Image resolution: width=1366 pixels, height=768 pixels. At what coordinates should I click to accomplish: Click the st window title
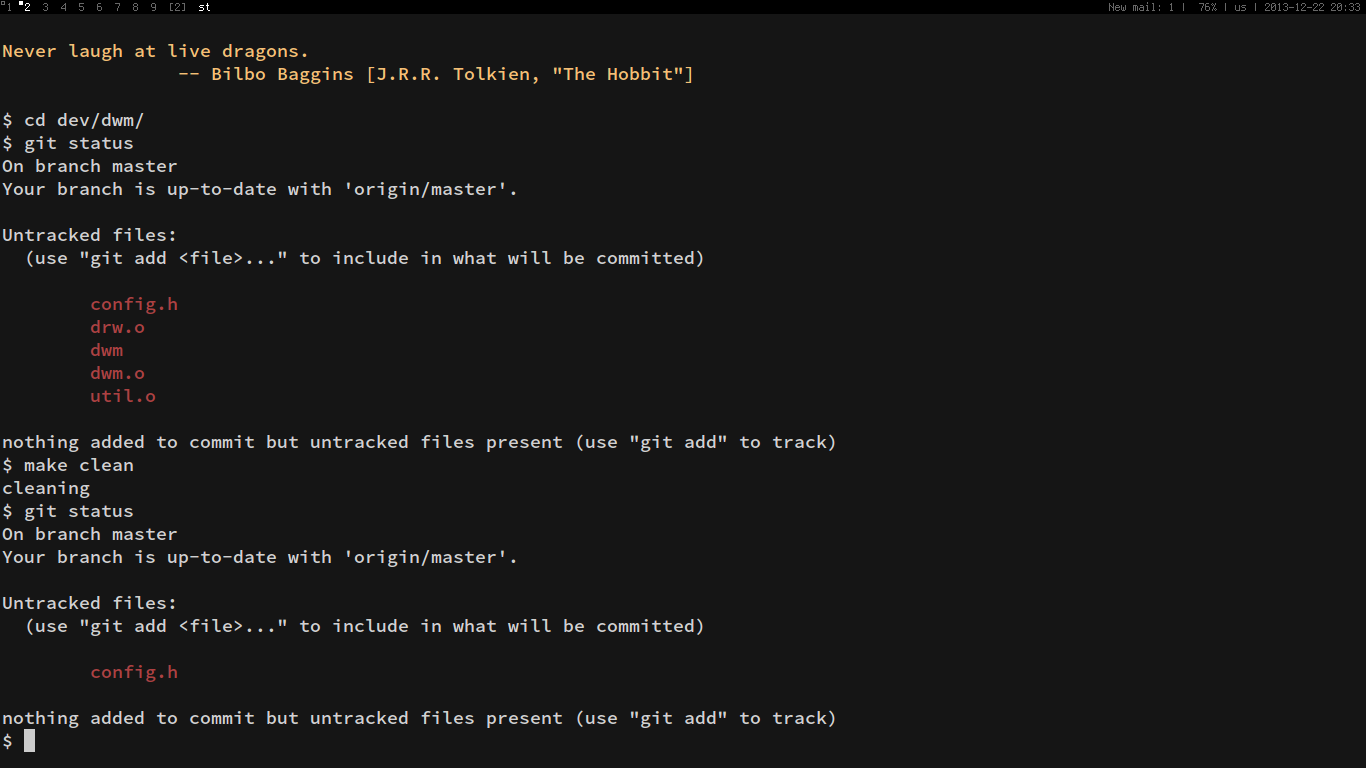204,7
